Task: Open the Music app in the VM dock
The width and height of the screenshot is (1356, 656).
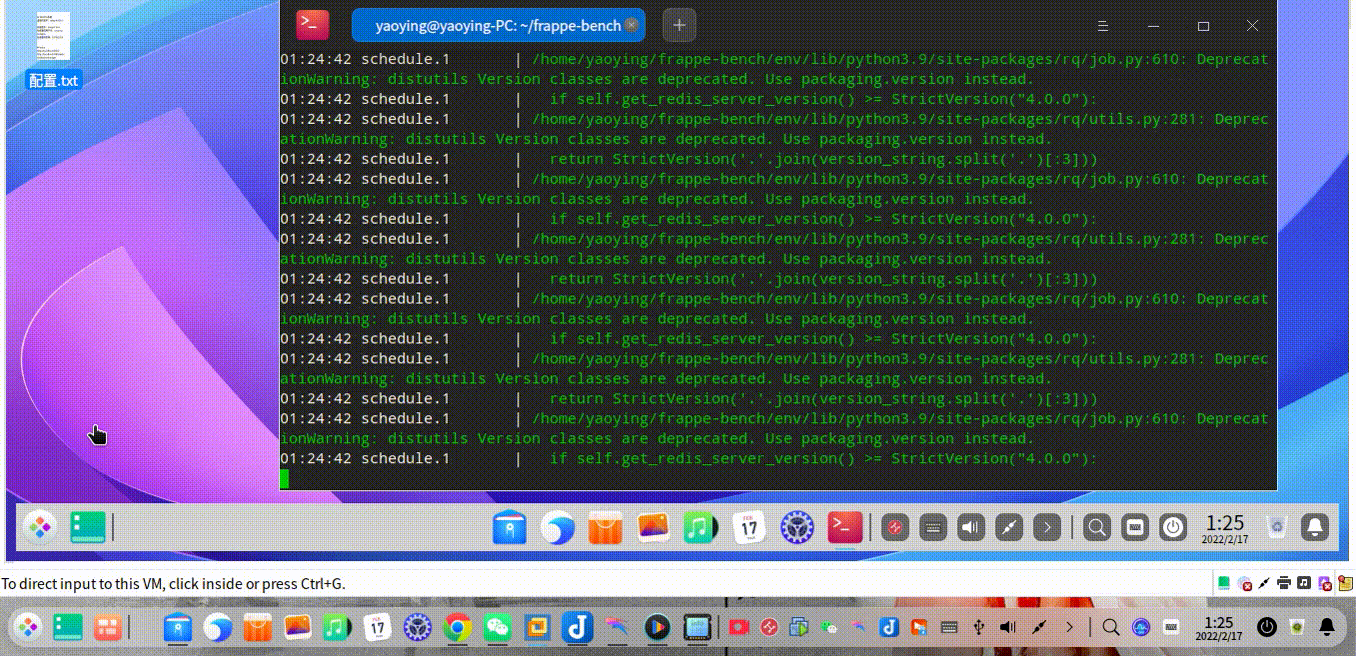Action: point(700,527)
